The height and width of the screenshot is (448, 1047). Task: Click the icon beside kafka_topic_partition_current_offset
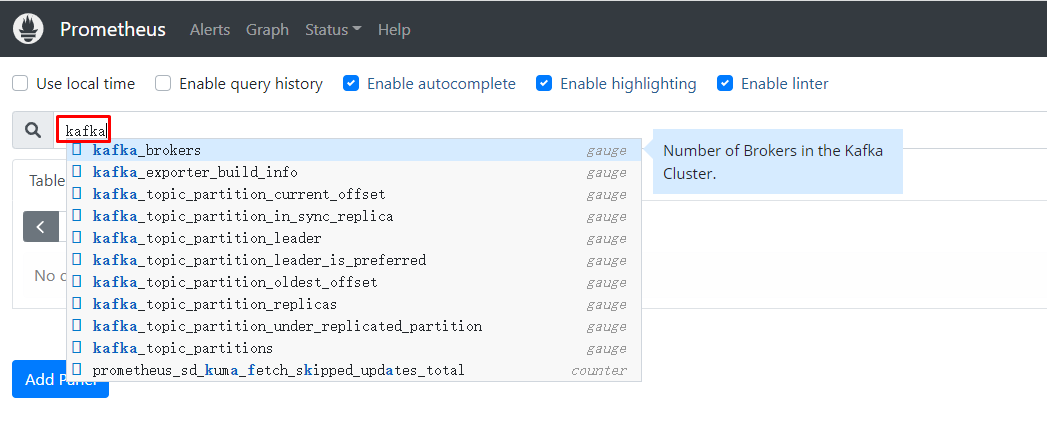77,194
